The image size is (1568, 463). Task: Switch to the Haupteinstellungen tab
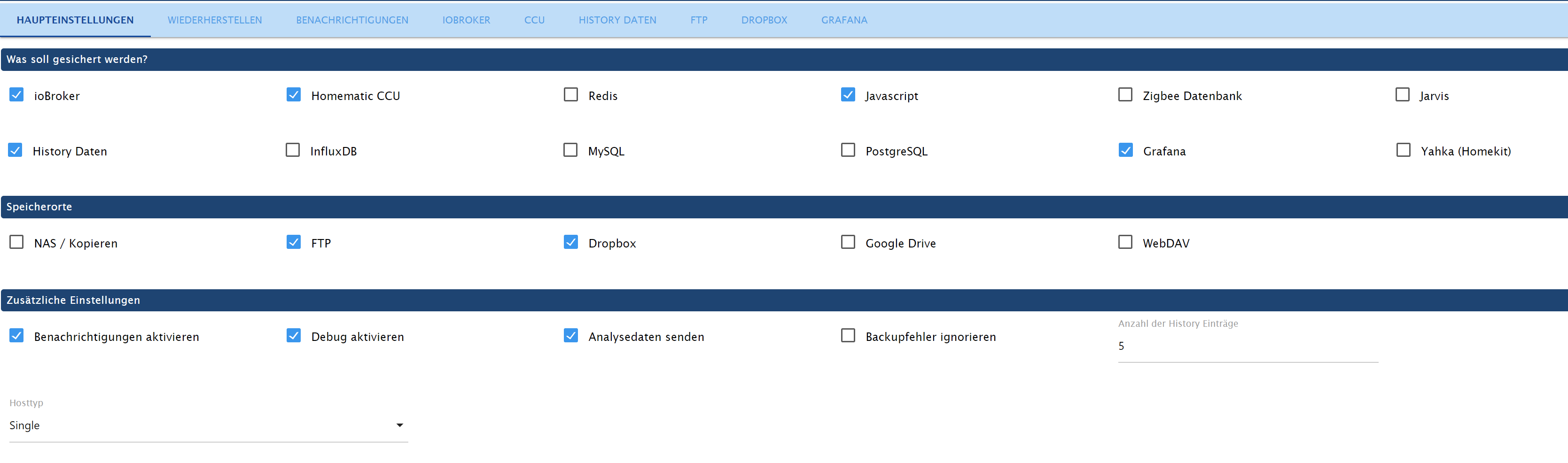pos(75,20)
